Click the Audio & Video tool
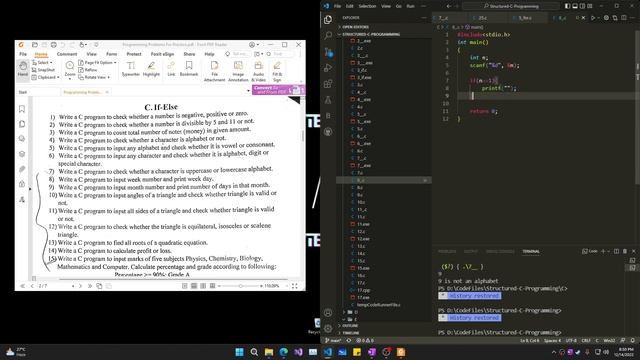 (x=258, y=71)
